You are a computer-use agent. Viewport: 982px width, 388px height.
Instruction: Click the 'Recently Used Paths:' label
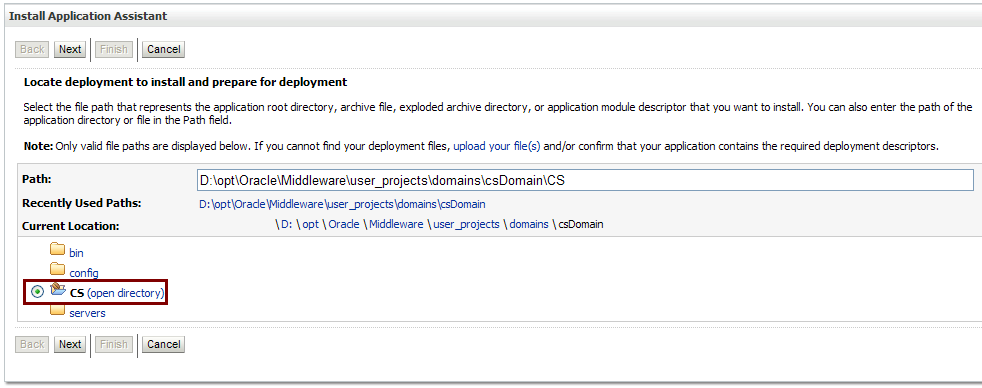(x=81, y=203)
